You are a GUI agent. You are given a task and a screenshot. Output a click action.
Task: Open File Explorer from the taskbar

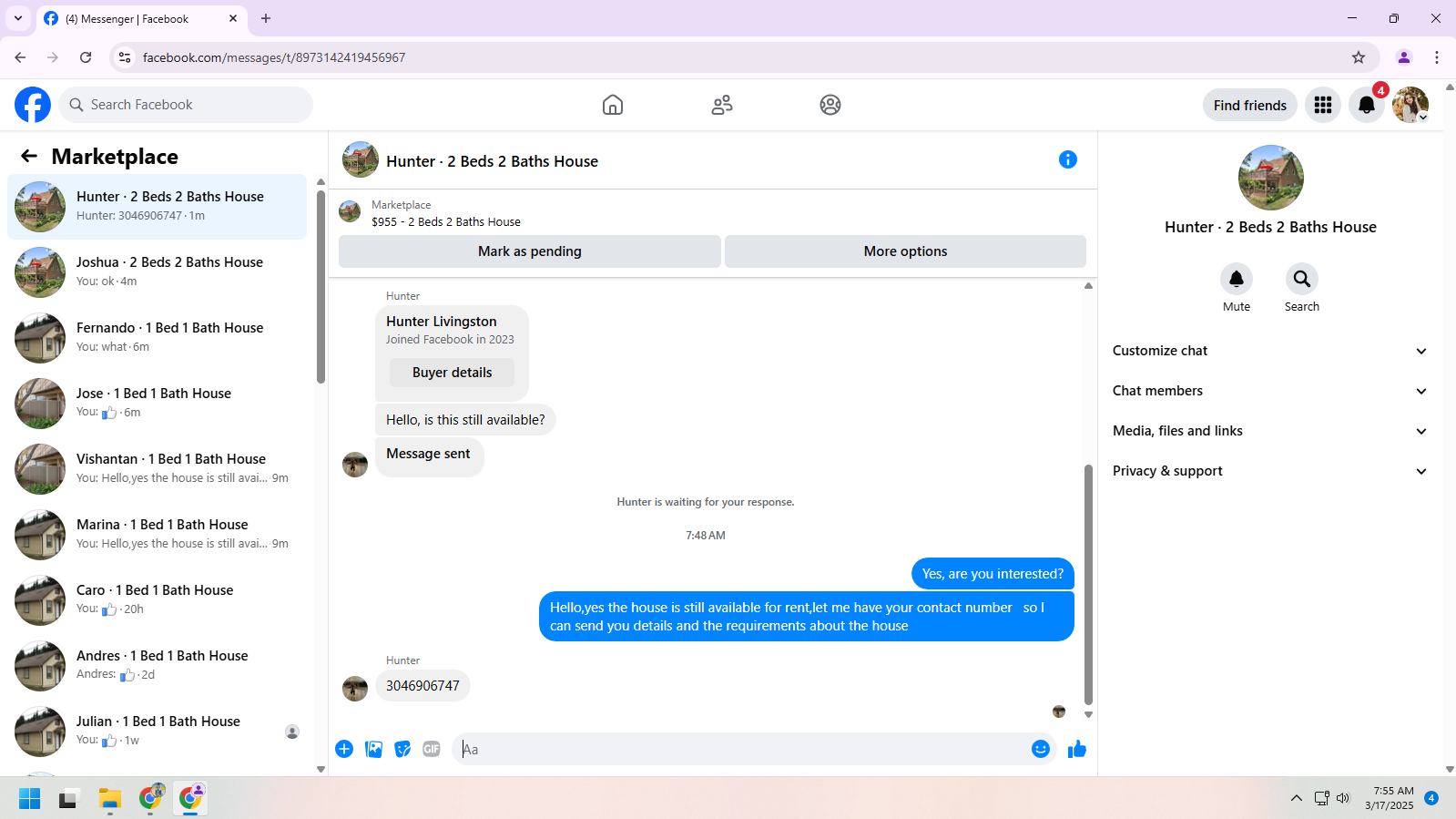click(x=110, y=799)
